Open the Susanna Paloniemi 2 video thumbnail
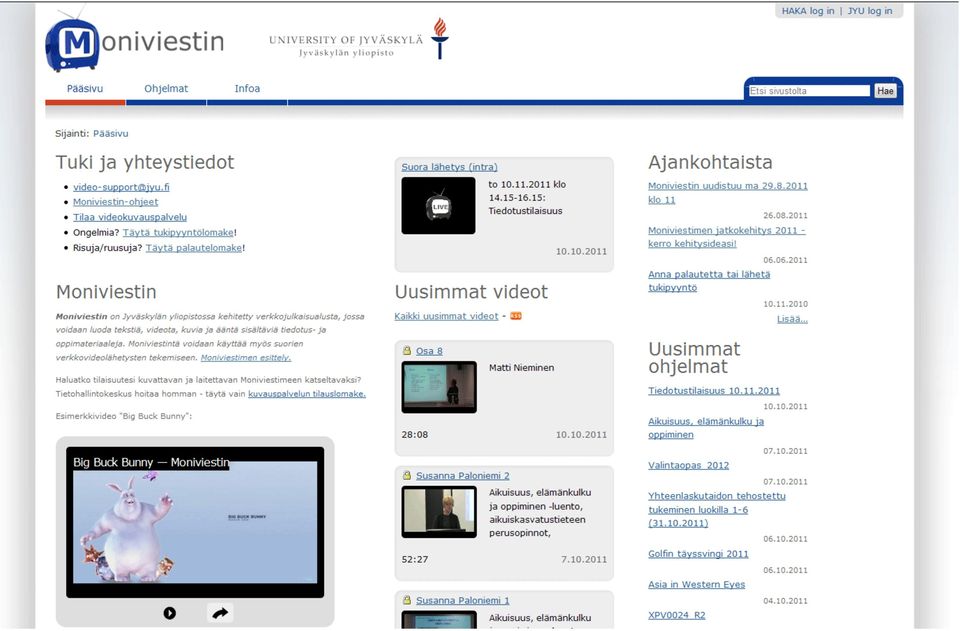960x631 pixels. [x=439, y=512]
